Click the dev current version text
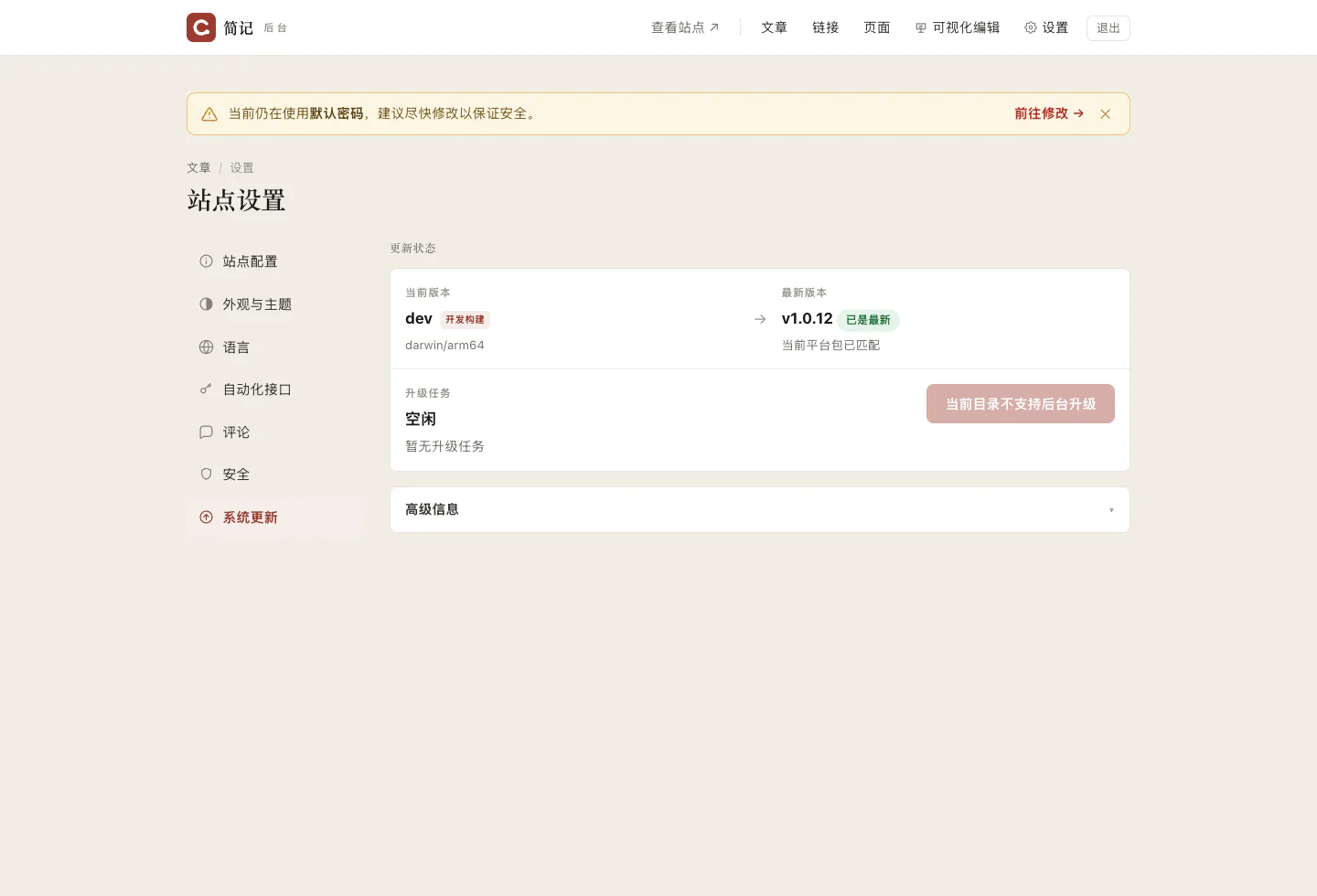This screenshot has height=896, width=1317. tap(419, 319)
